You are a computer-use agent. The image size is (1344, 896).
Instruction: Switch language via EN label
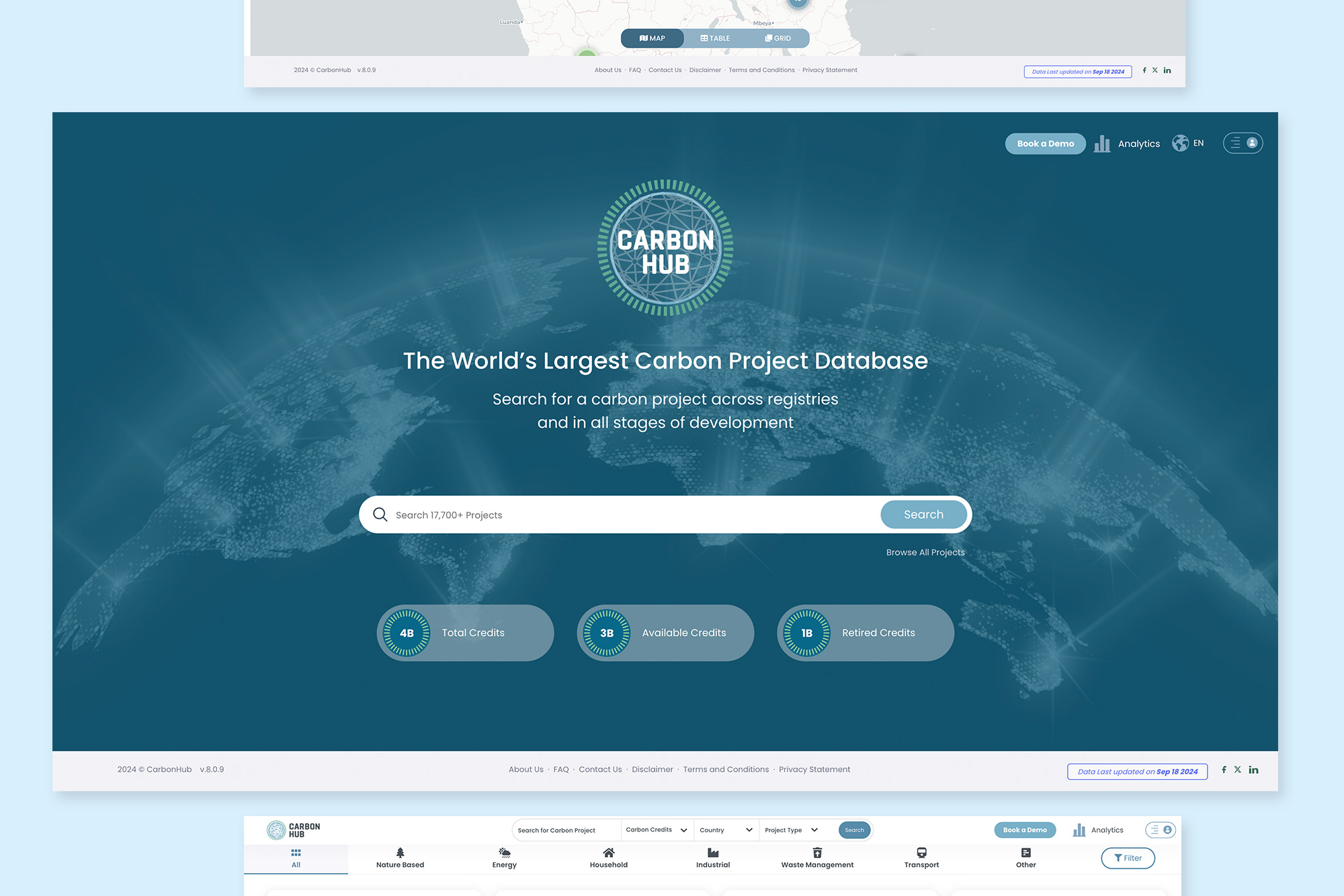(x=1198, y=143)
